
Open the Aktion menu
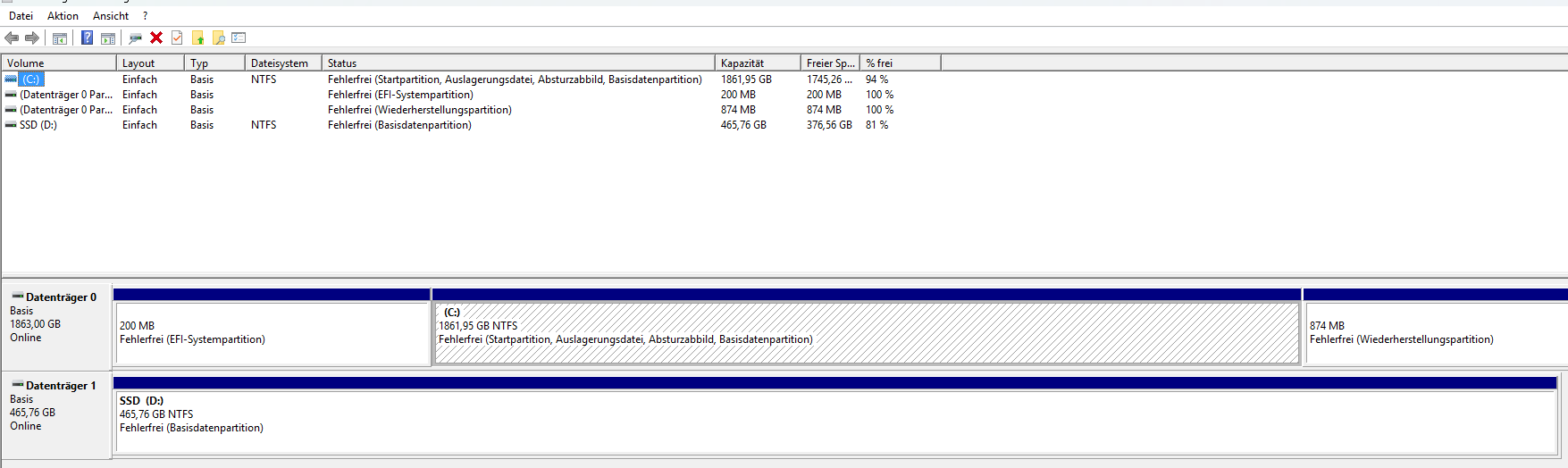63,16
